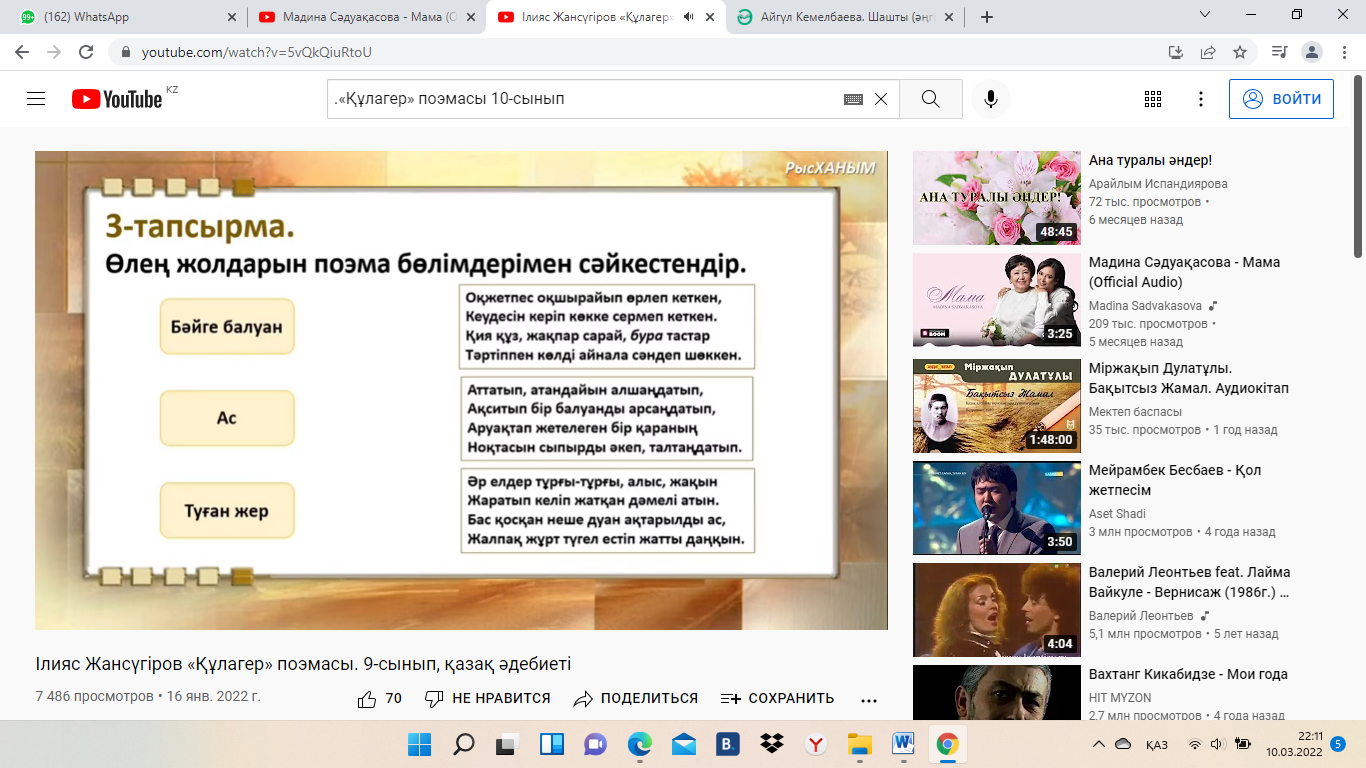Screen dimensions: 1366x768
Task: Open the Chrome three-dot menu
Action: (1346, 52)
